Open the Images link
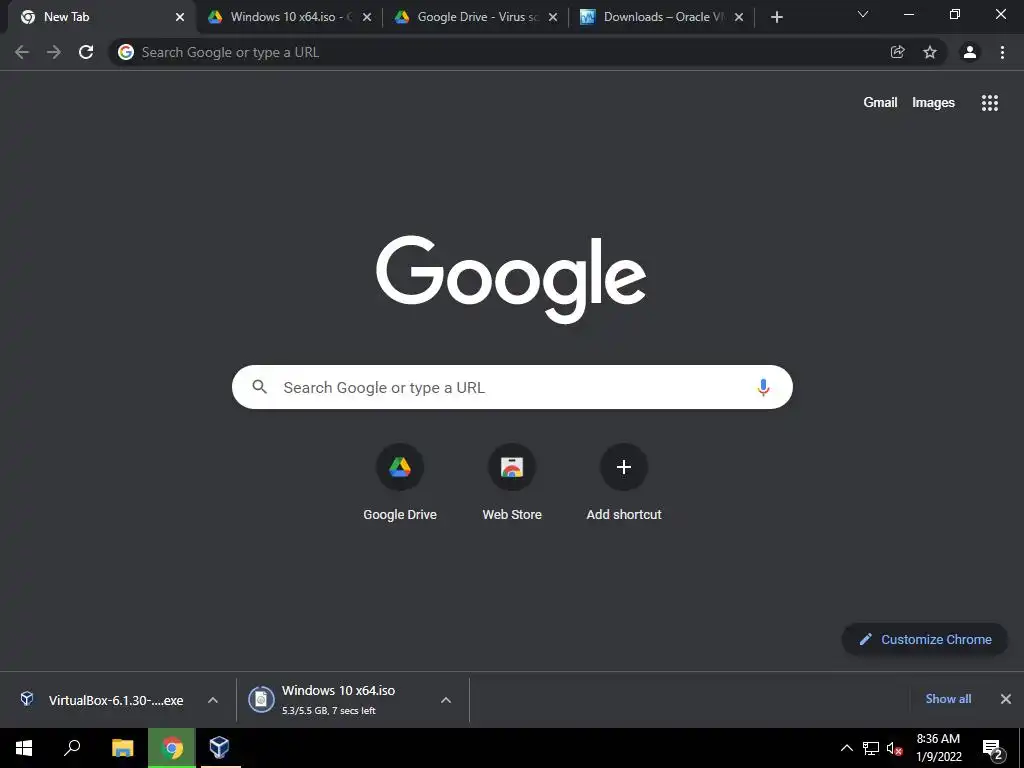The image size is (1024, 768). click(933, 103)
